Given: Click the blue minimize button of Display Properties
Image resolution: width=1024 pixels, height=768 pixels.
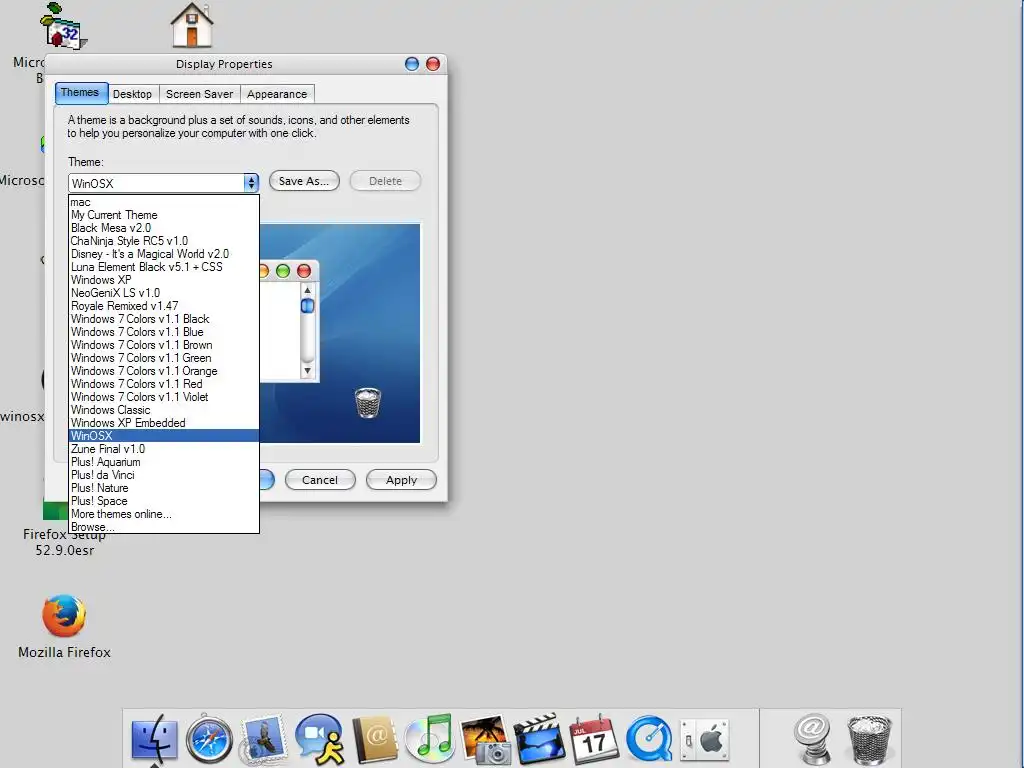Looking at the screenshot, I should (x=412, y=64).
